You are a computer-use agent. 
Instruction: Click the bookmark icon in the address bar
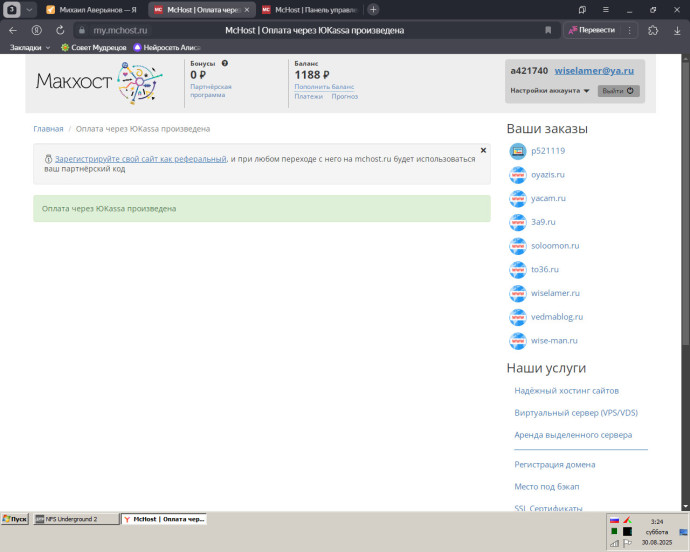tap(548, 30)
